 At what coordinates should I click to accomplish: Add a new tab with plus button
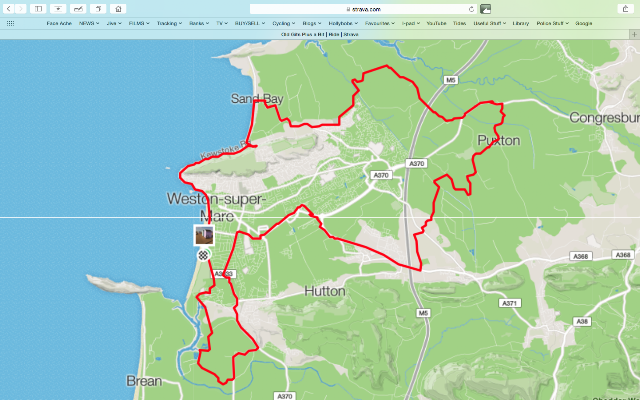[635, 35]
